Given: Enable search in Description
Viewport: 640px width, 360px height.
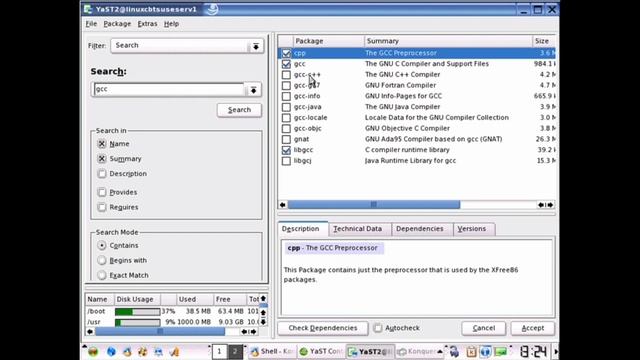Looking at the screenshot, I should 102,173.
